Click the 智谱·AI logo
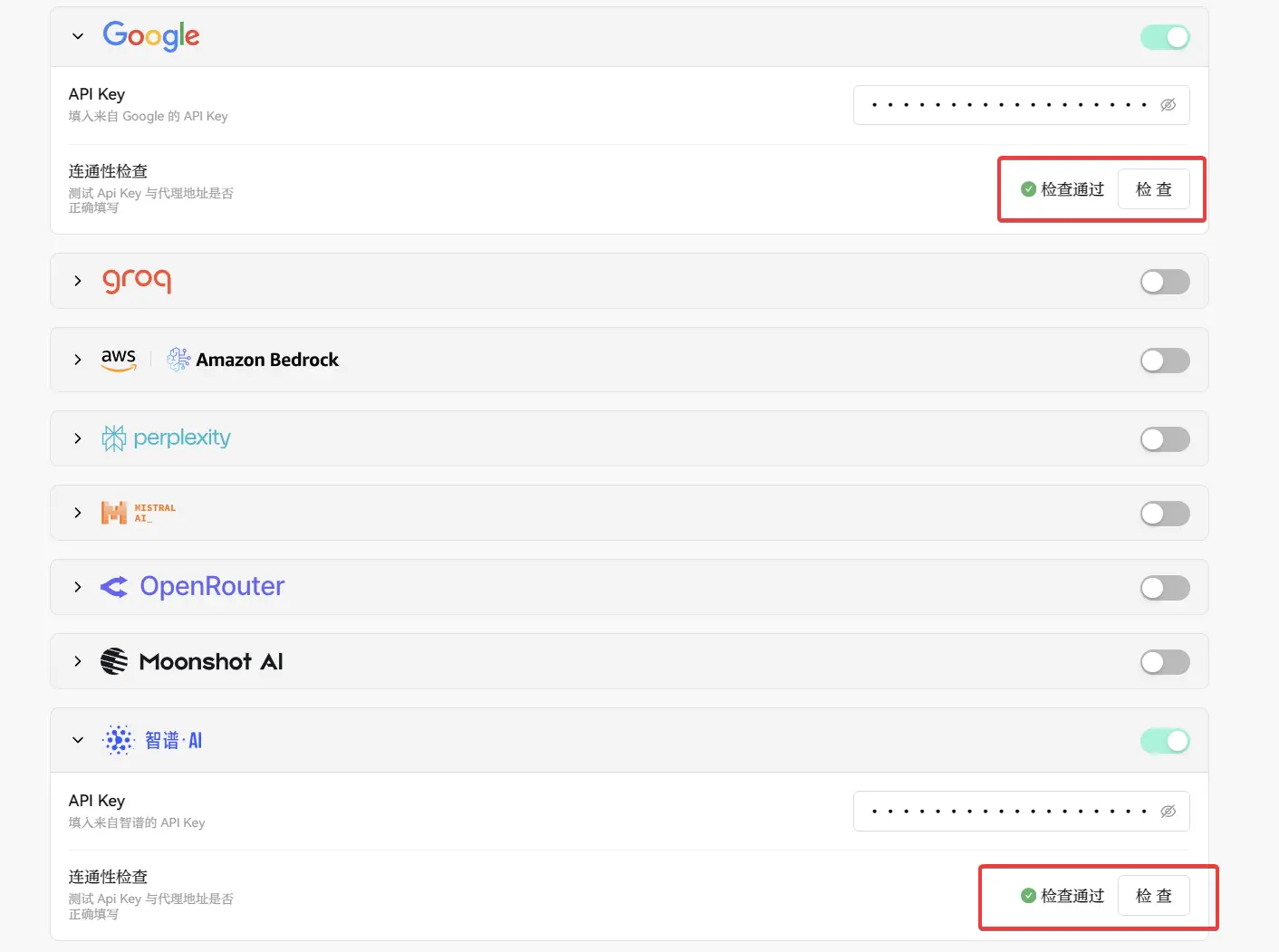 pyautogui.click(x=152, y=740)
